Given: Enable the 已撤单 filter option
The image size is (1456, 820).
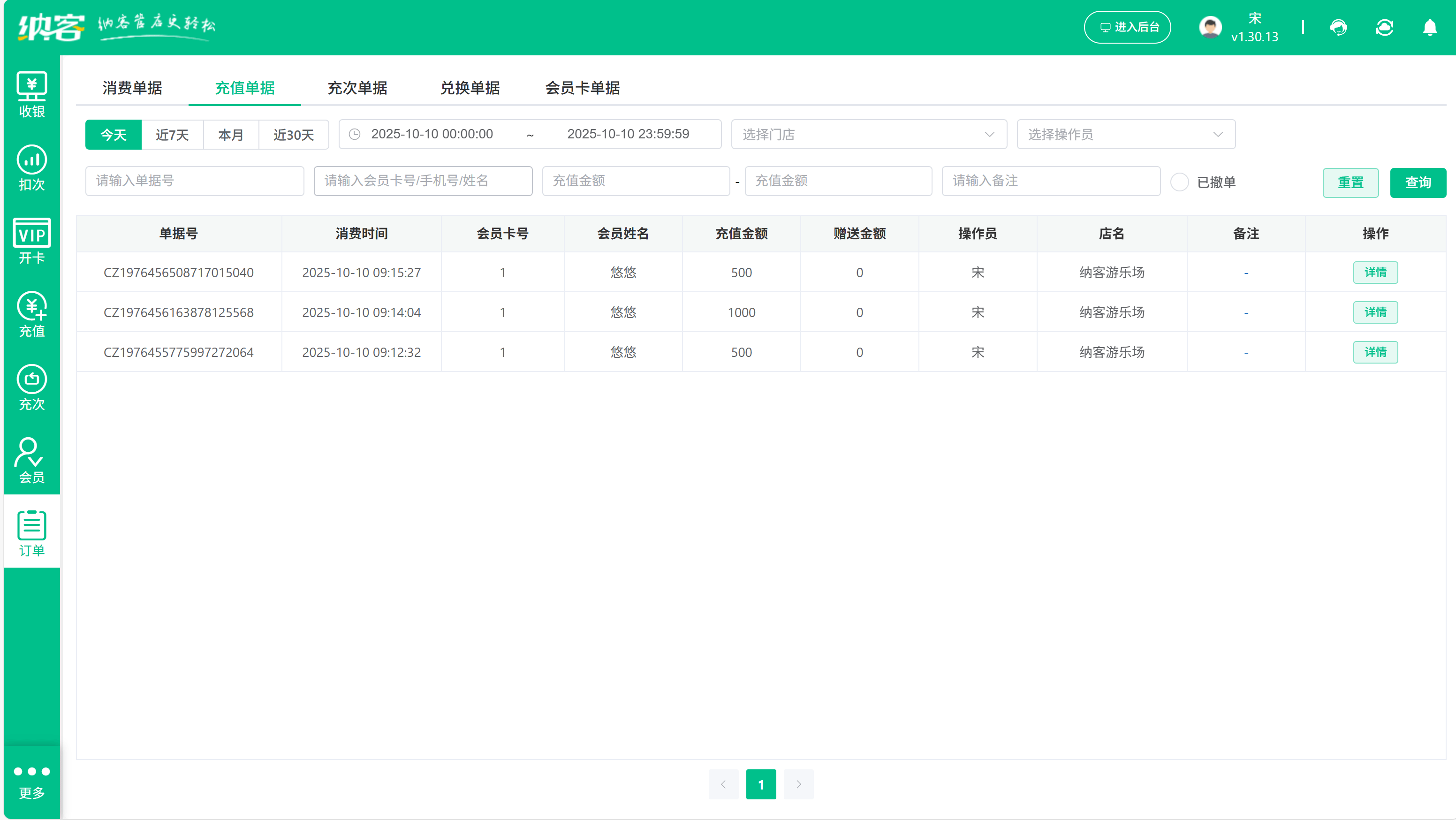Looking at the screenshot, I should (x=1180, y=182).
